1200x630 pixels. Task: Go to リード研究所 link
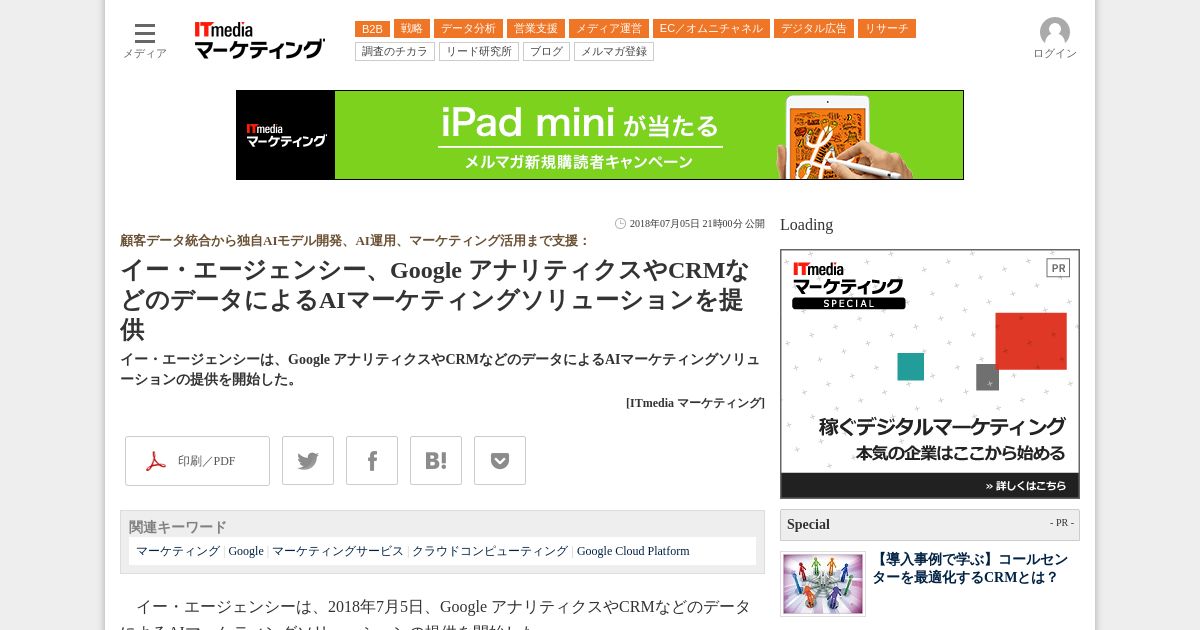click(479, 51)
